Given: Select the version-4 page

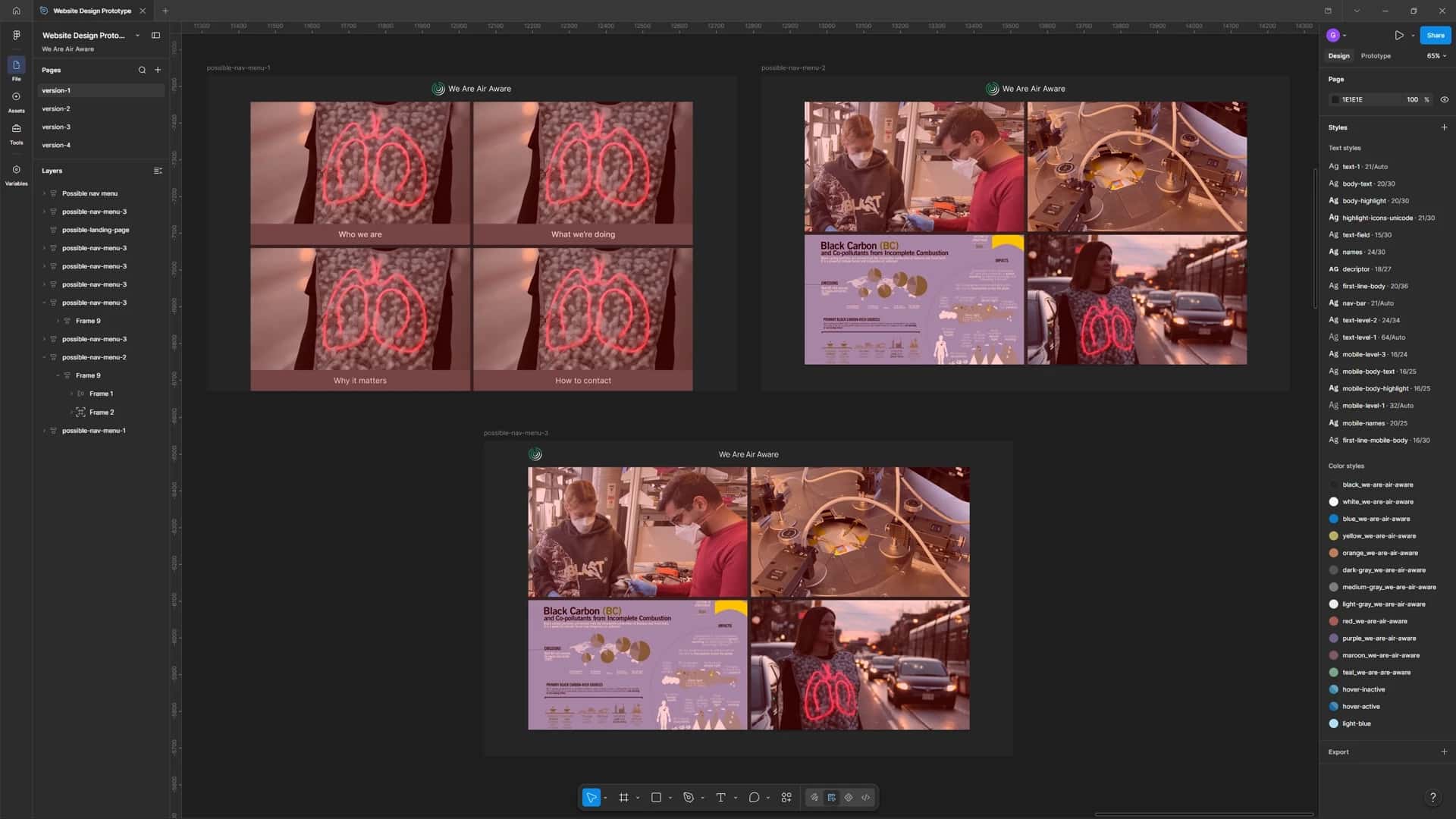Looking at the screenshot, I should tap(101, 145).
